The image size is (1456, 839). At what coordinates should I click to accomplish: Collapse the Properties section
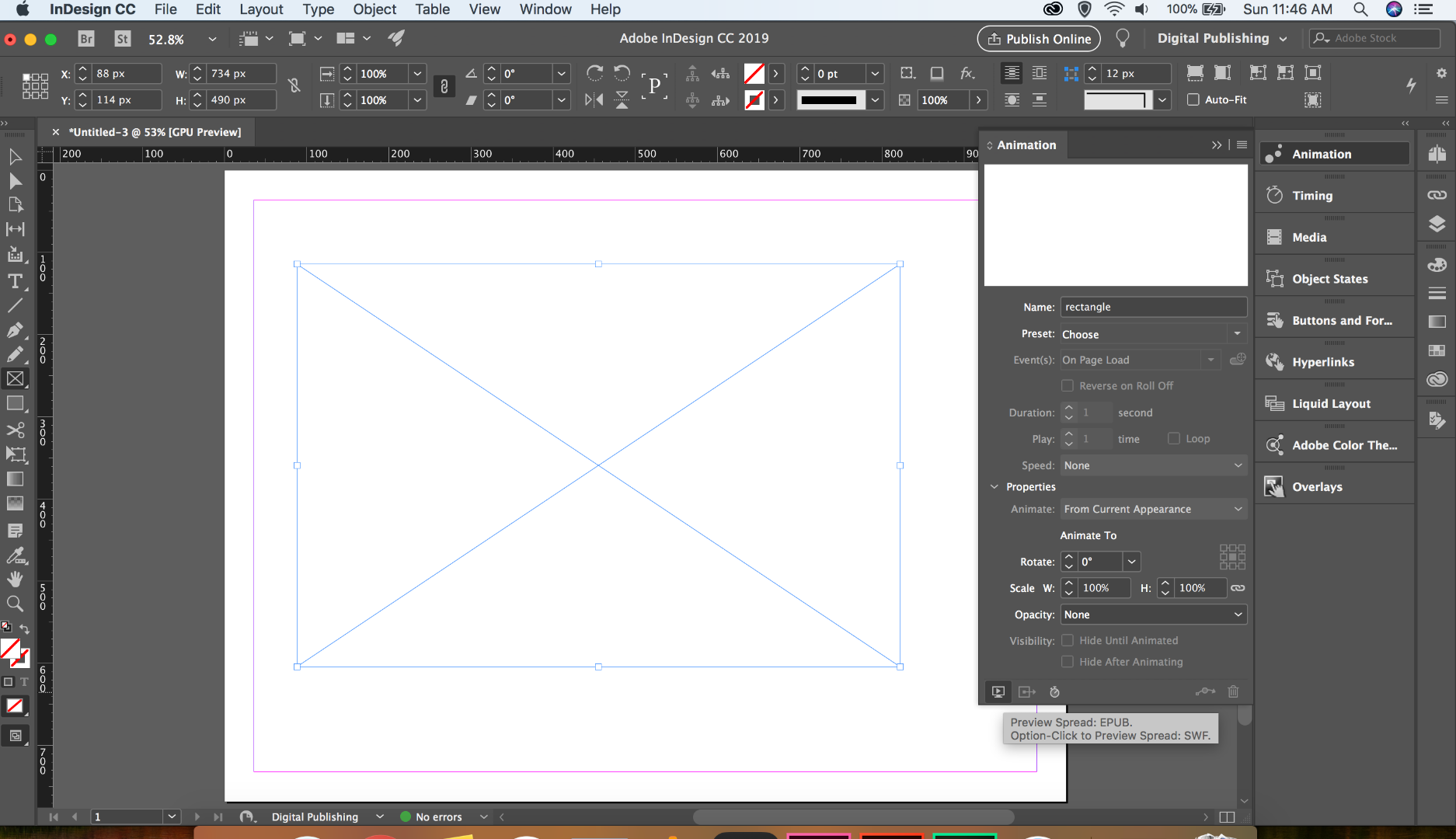[x=994, y=486]
